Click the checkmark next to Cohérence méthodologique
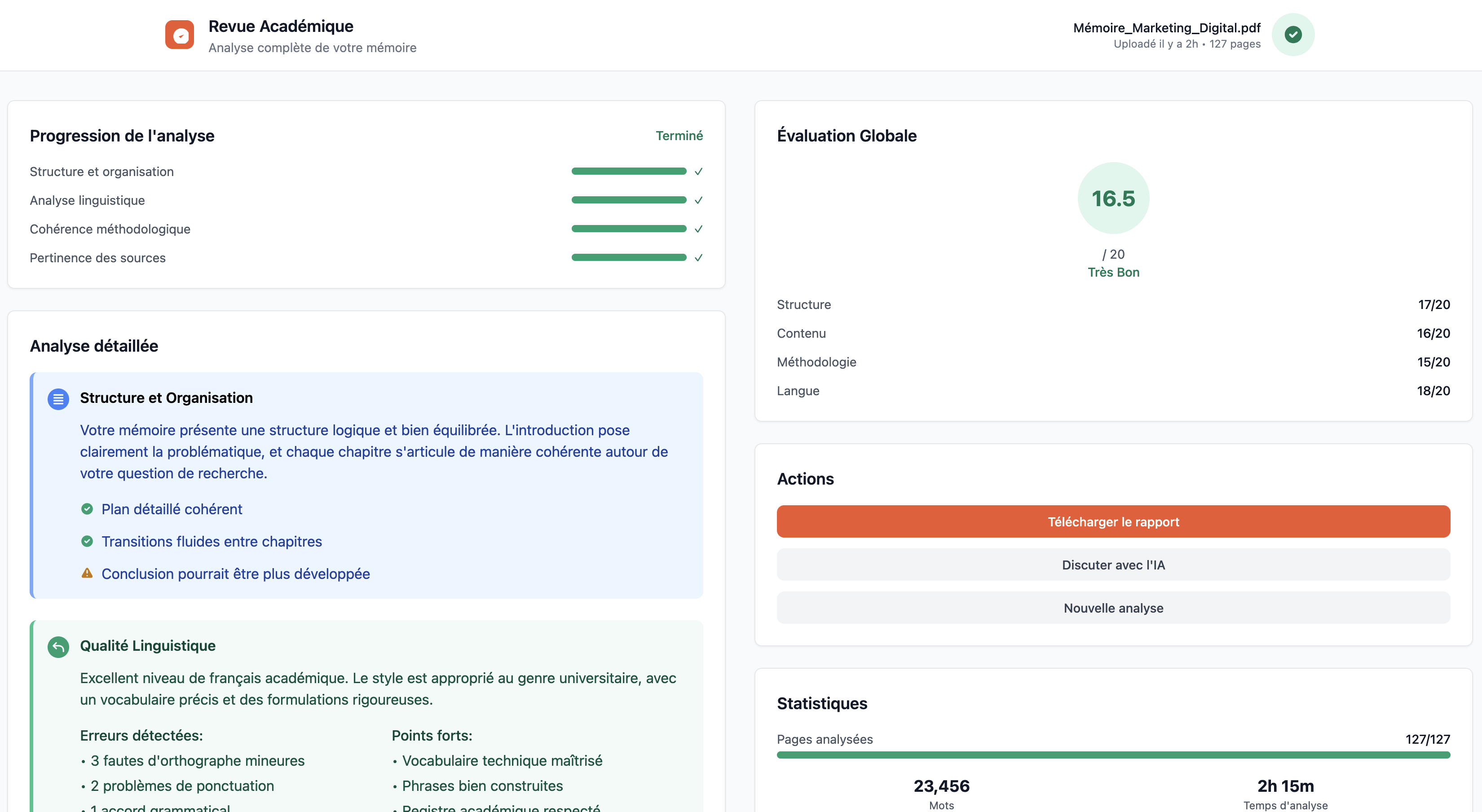 click(x=698, y=229)
